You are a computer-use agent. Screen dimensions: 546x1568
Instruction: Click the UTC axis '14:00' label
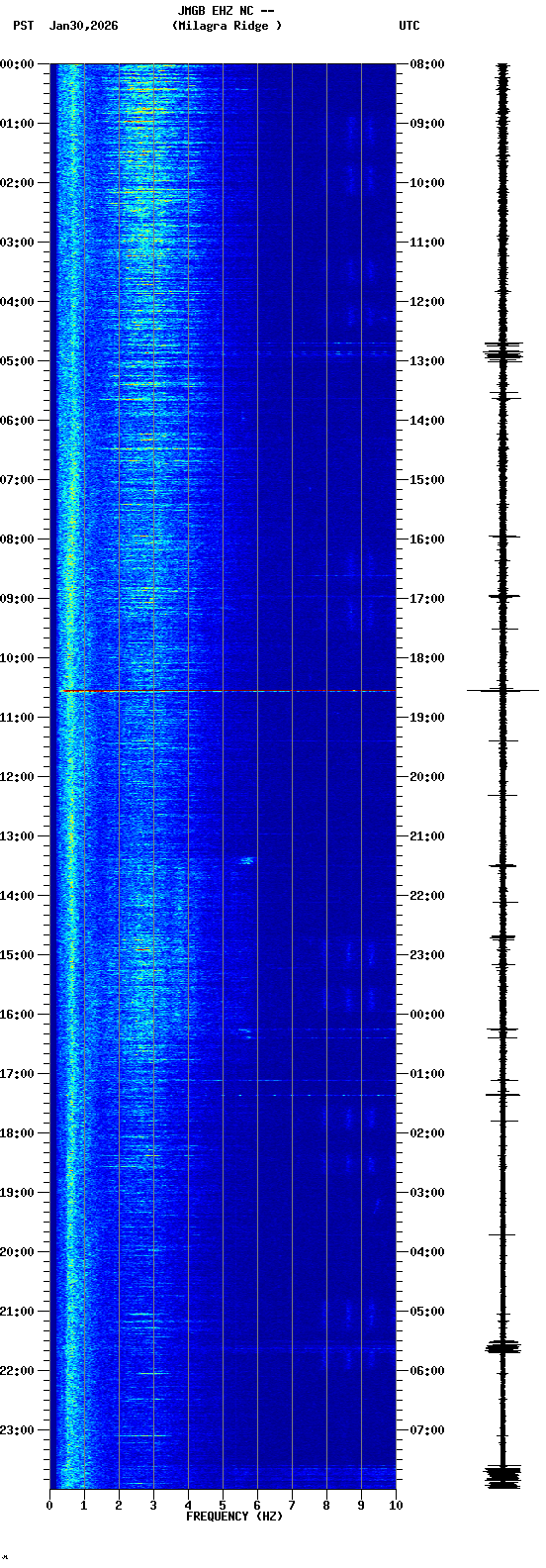click(427, 421)
